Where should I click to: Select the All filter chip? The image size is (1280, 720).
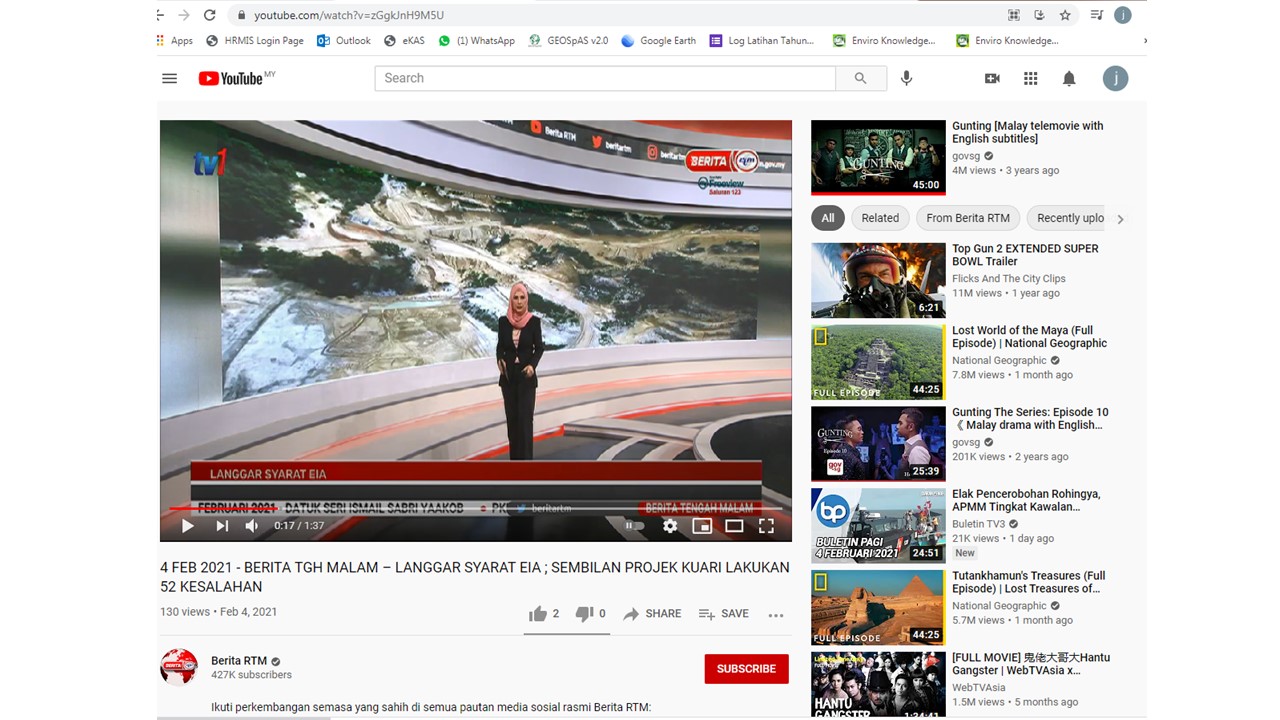828,218
